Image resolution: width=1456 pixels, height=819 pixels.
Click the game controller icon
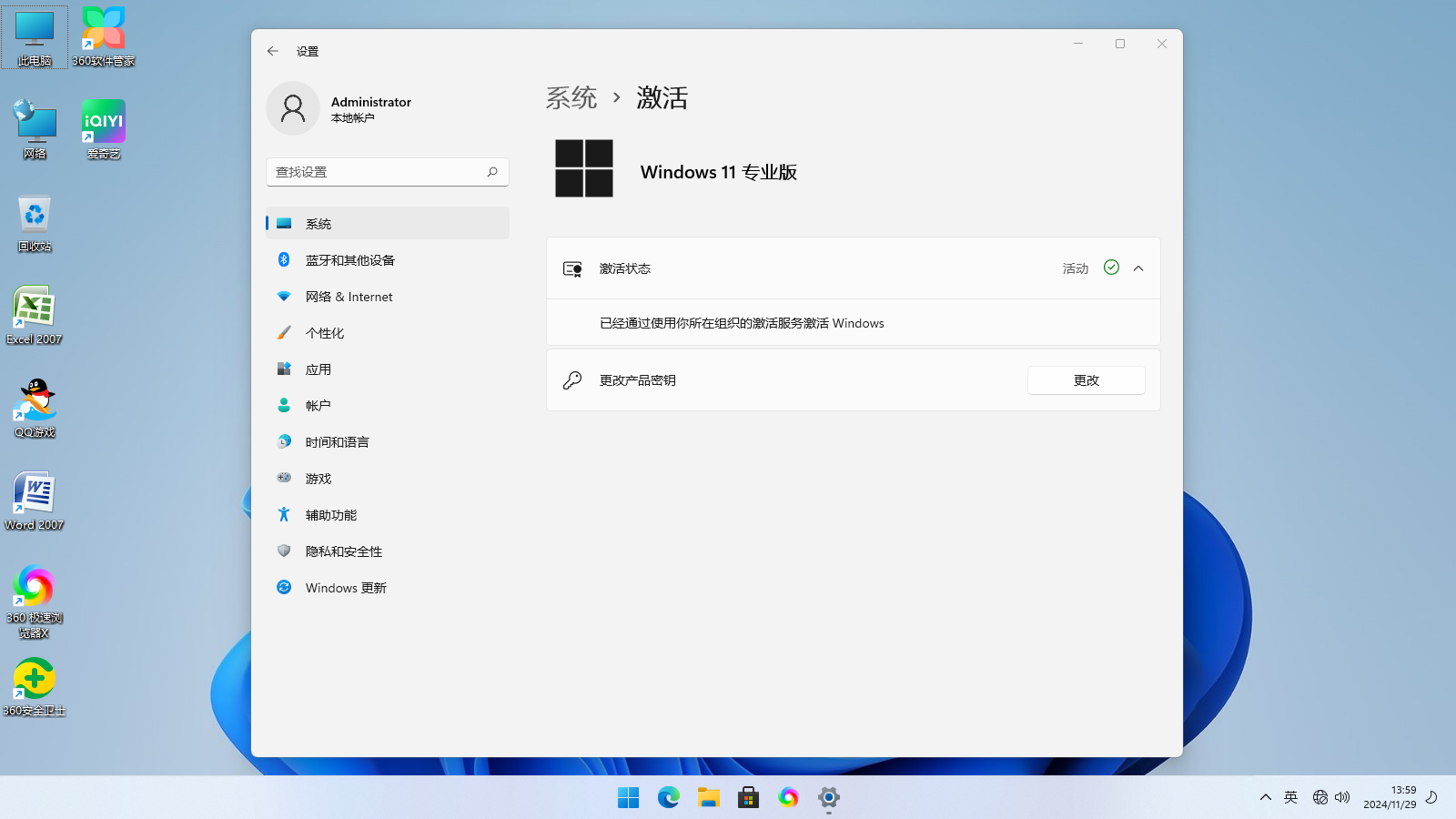[284, 478]
